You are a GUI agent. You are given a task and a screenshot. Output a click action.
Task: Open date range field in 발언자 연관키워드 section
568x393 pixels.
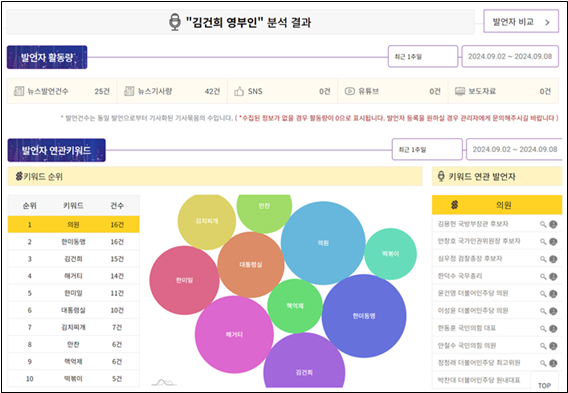[x=514, y=149]
